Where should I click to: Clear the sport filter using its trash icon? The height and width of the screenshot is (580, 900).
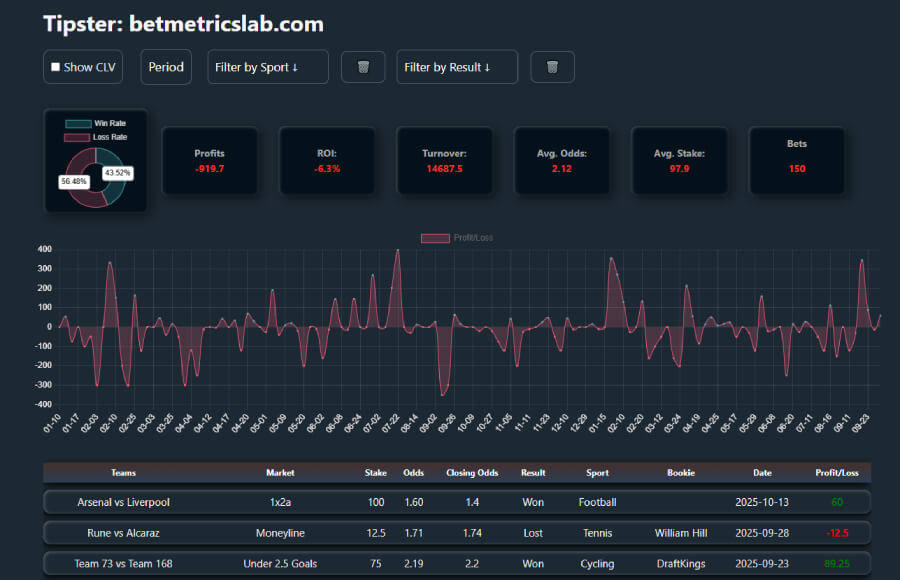362,67
